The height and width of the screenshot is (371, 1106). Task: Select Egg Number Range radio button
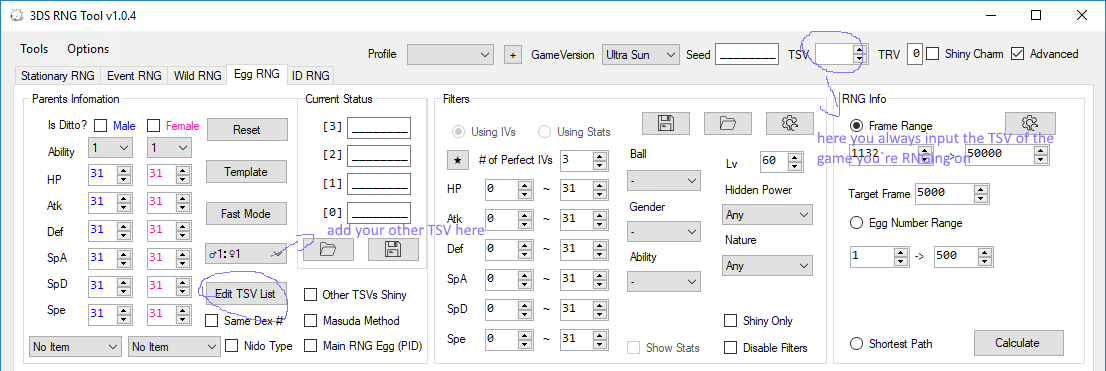856,222
